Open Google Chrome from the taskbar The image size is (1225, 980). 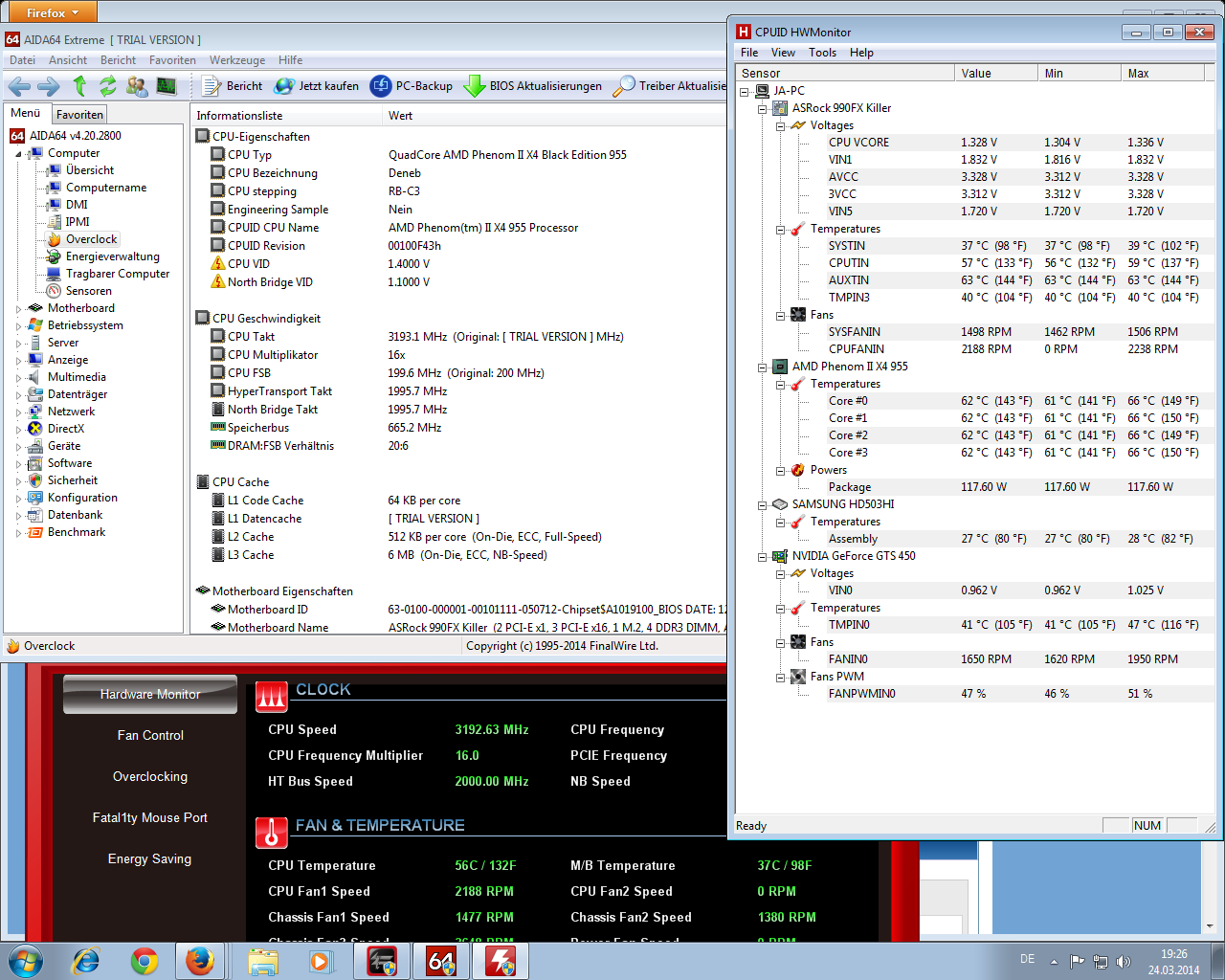point(145,961)
